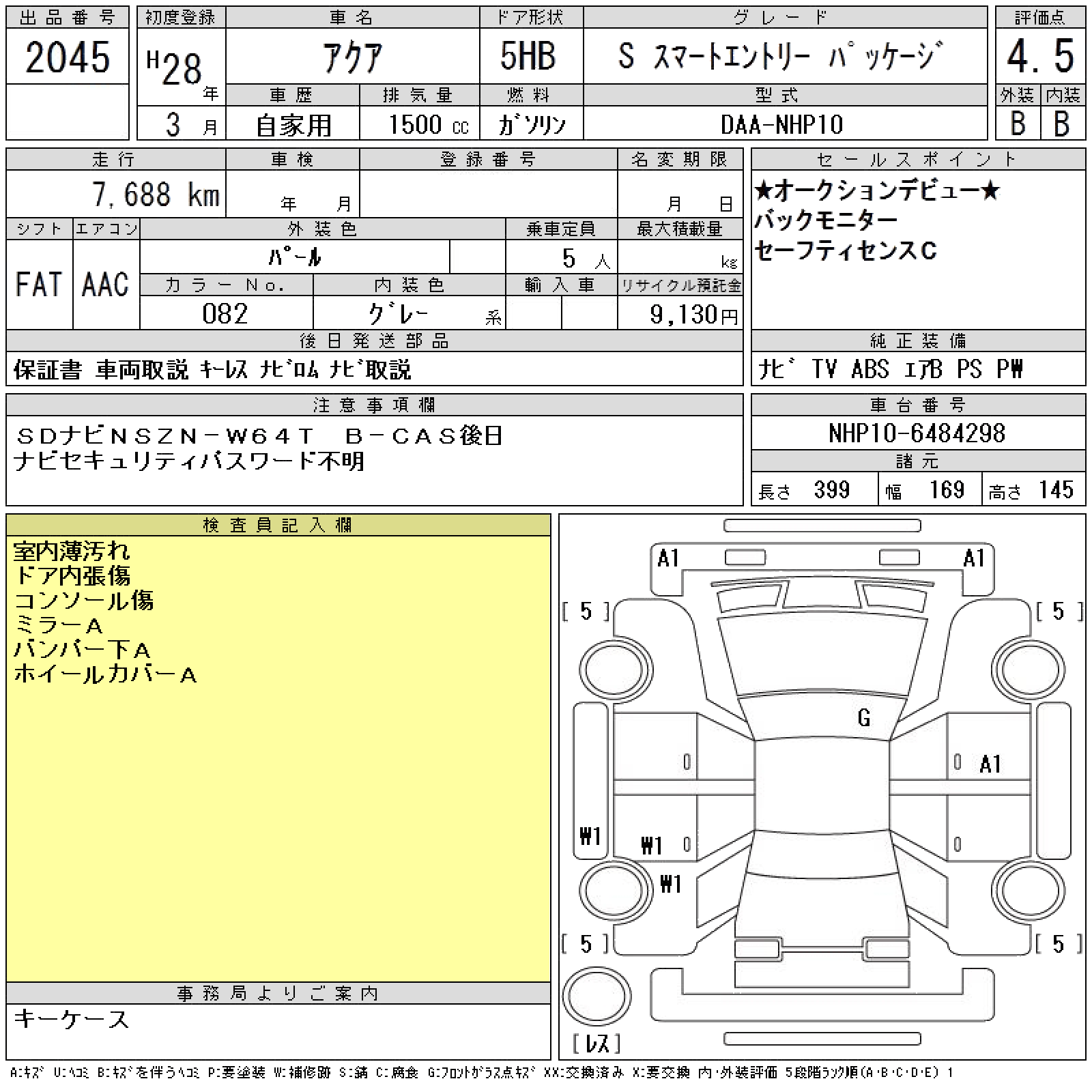Select mileage value 7,688 km
Viewport: 1092px width, 1092px height.
click(x=156, y=195)
